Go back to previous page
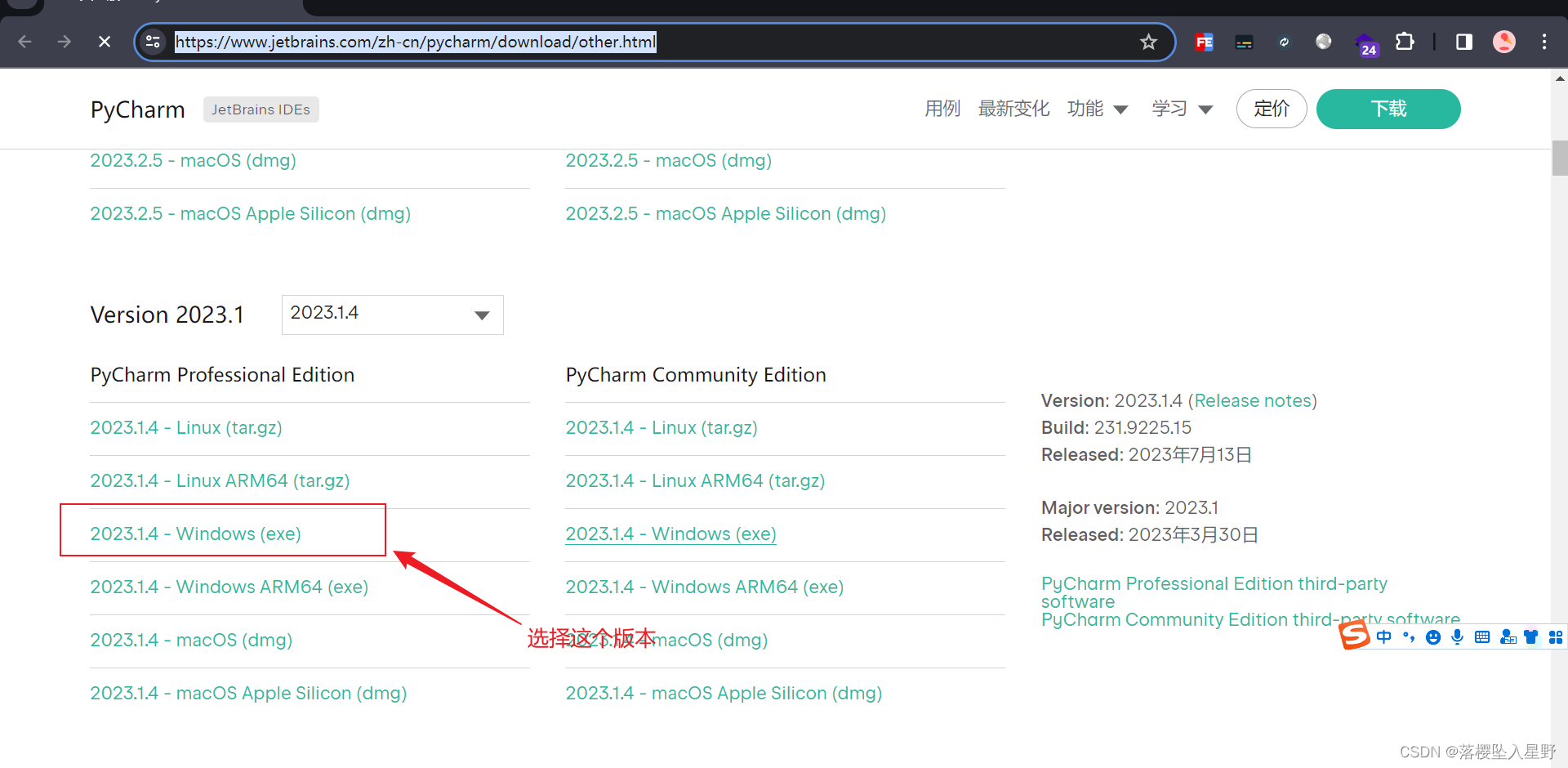 coord(24,42)
